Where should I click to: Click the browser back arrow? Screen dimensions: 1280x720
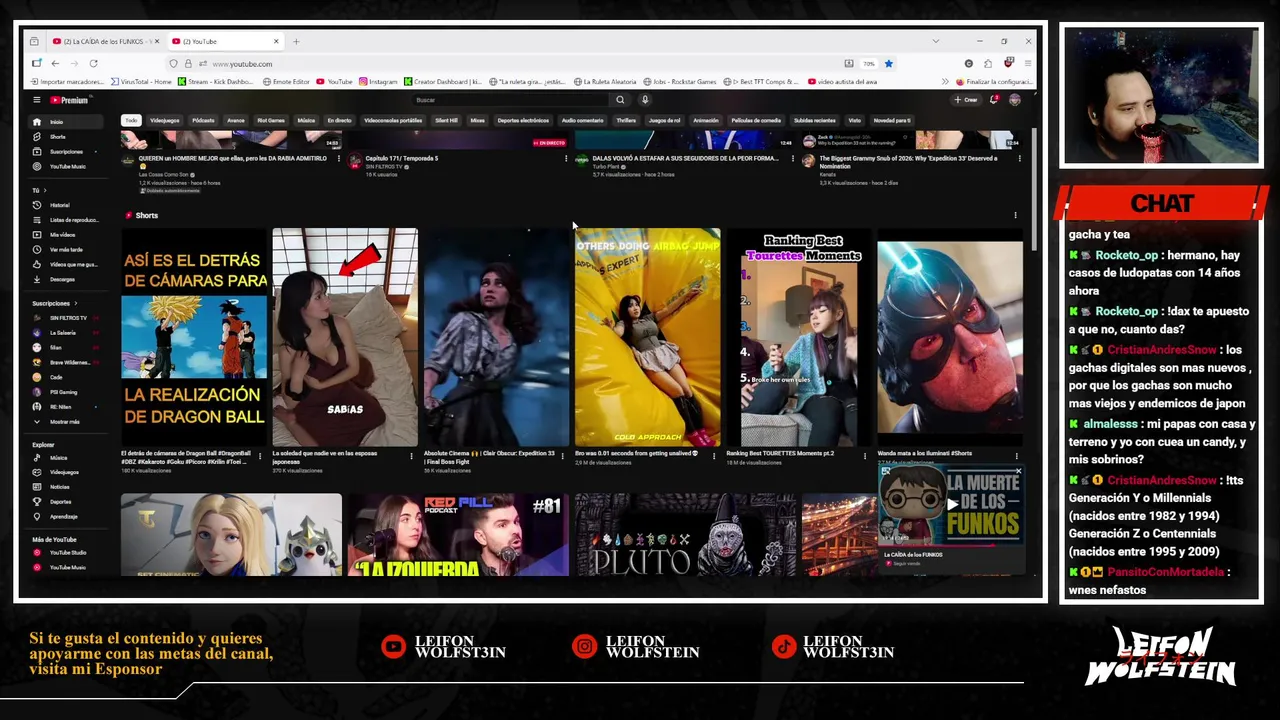[55, 64]
